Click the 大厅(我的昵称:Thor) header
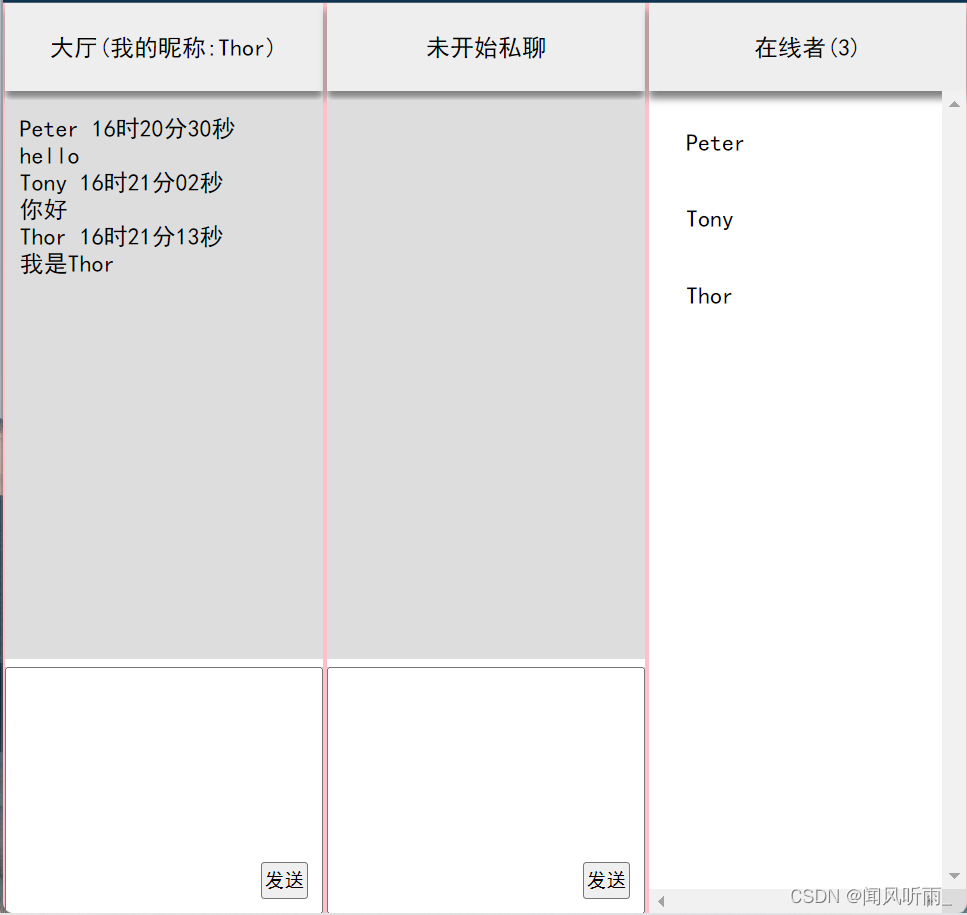Screen dimensions: 967x915 point(163,47)
